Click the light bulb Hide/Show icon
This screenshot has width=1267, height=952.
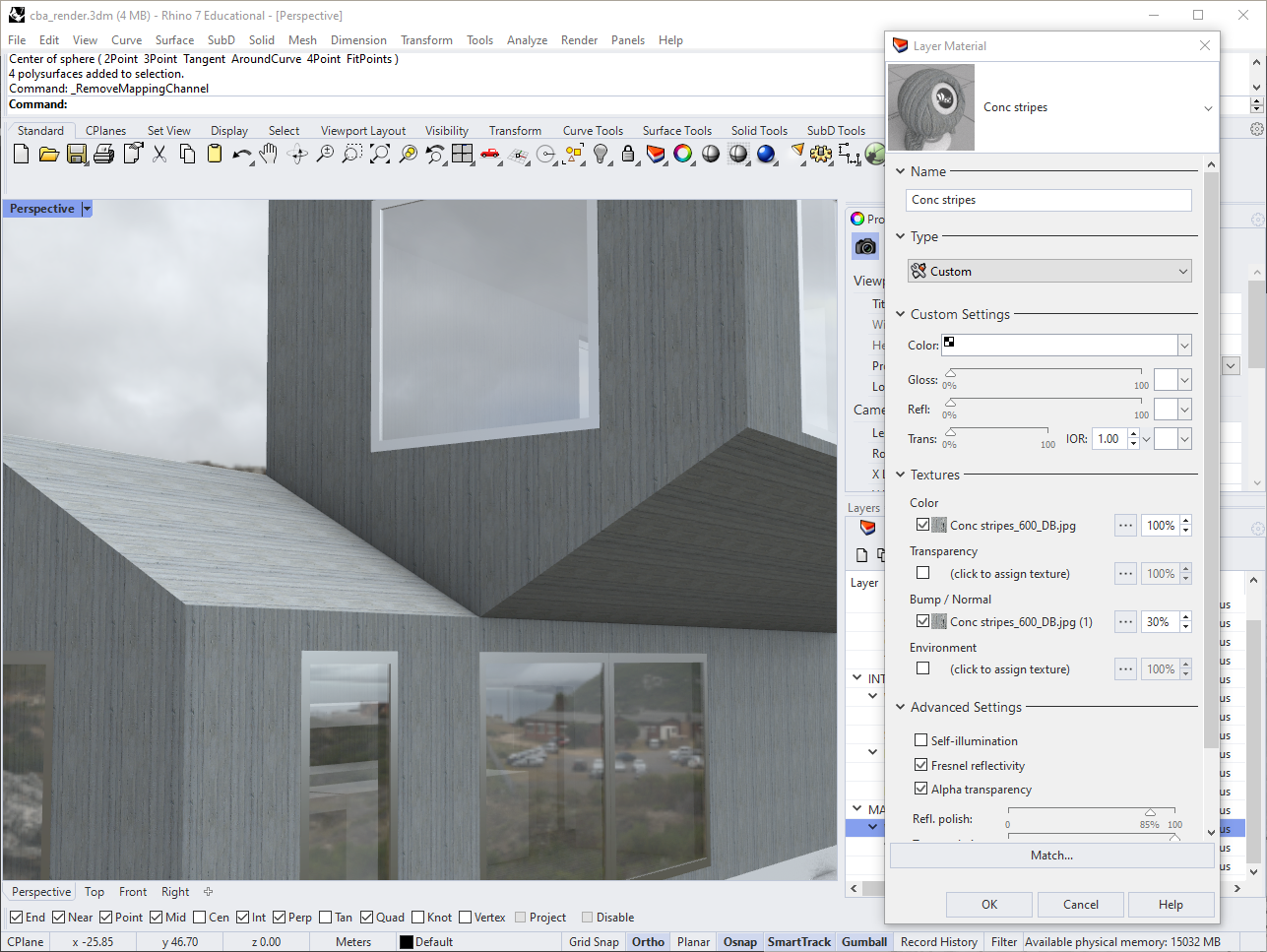601,154
